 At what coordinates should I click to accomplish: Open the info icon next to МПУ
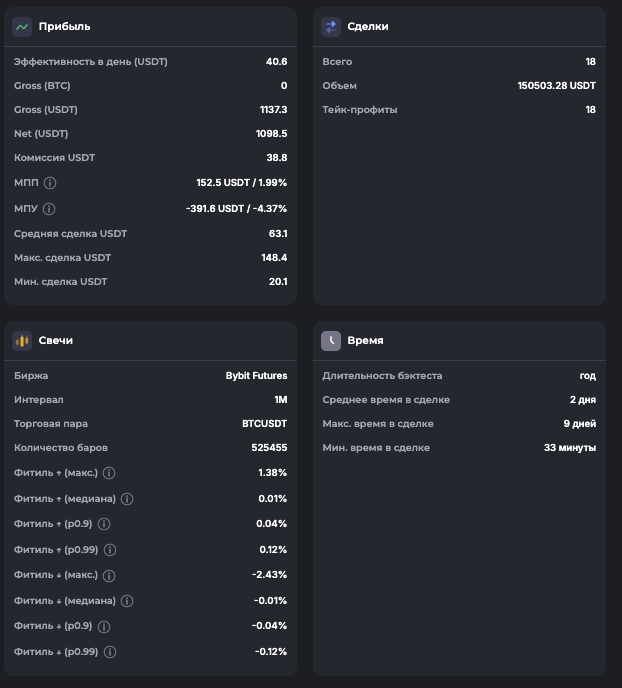click(x=49, y=209)
